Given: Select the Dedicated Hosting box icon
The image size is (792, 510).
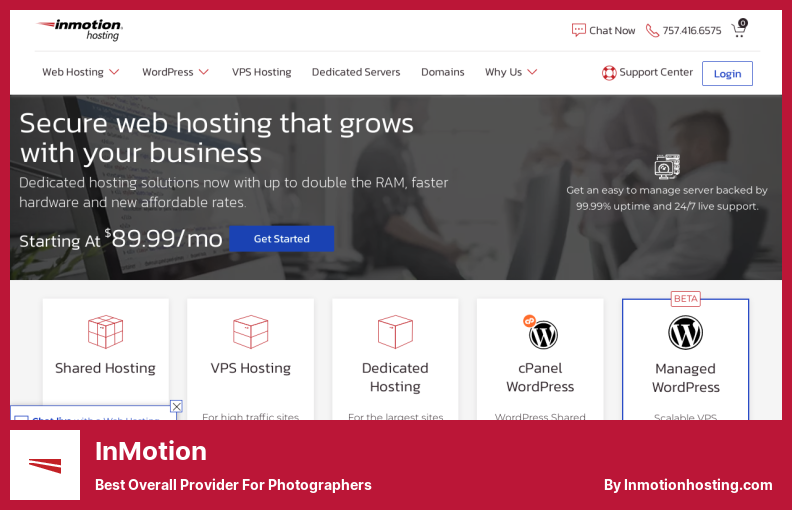Looking at the screenshot, I should pyautogui.click(x=395, y=332).
